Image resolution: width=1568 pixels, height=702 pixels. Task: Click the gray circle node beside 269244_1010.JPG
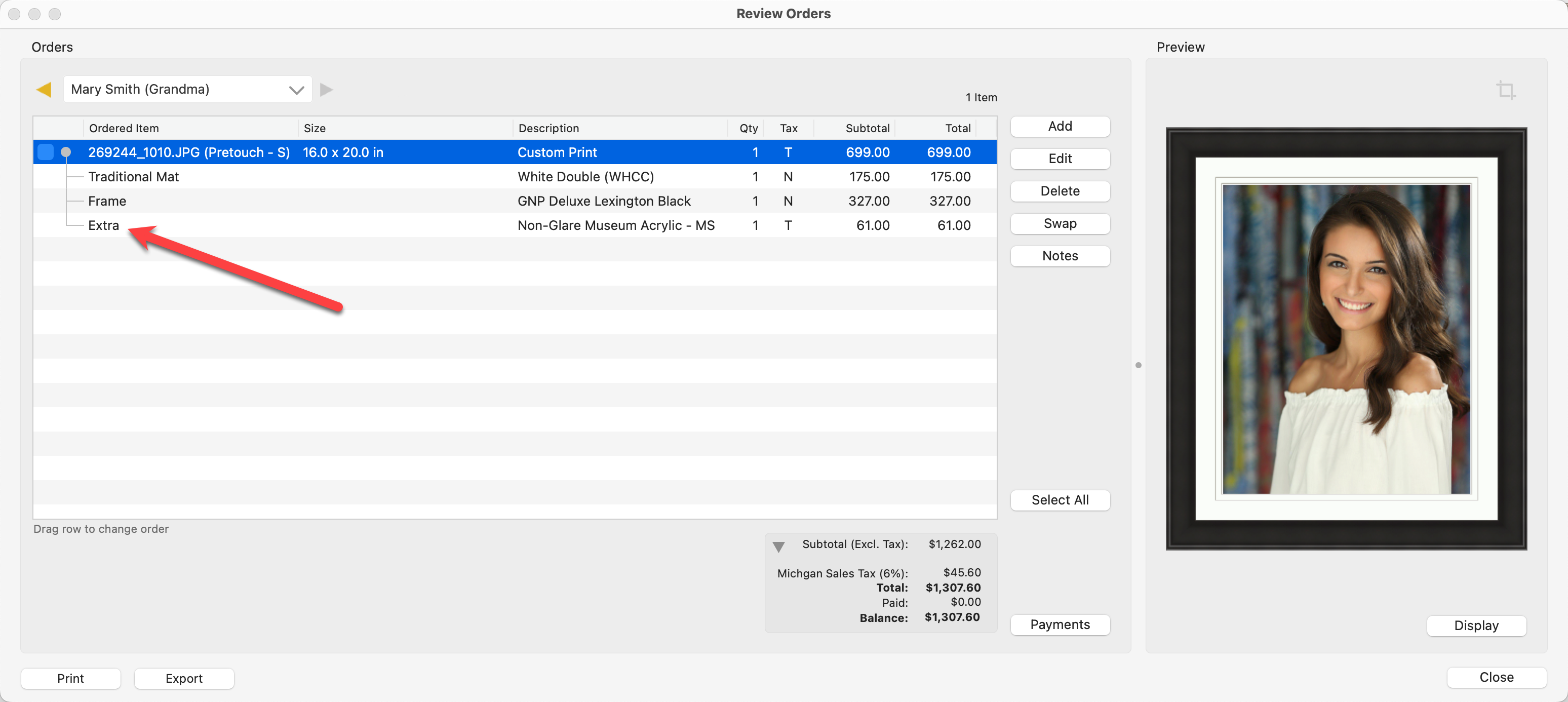(x=66, y=152)
